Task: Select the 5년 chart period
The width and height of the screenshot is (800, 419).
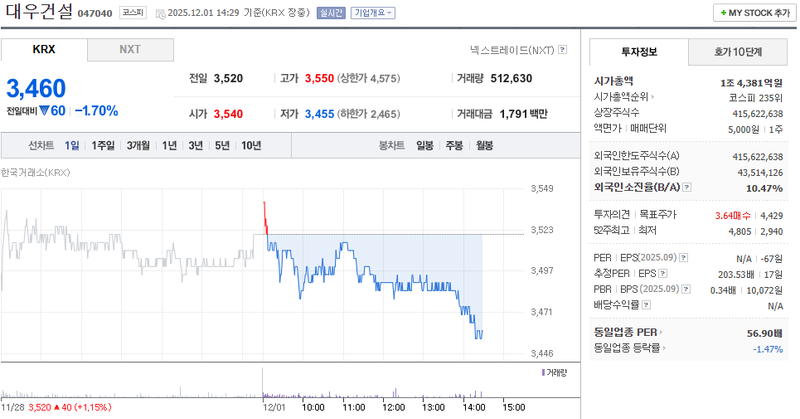Action: [222, 145]
